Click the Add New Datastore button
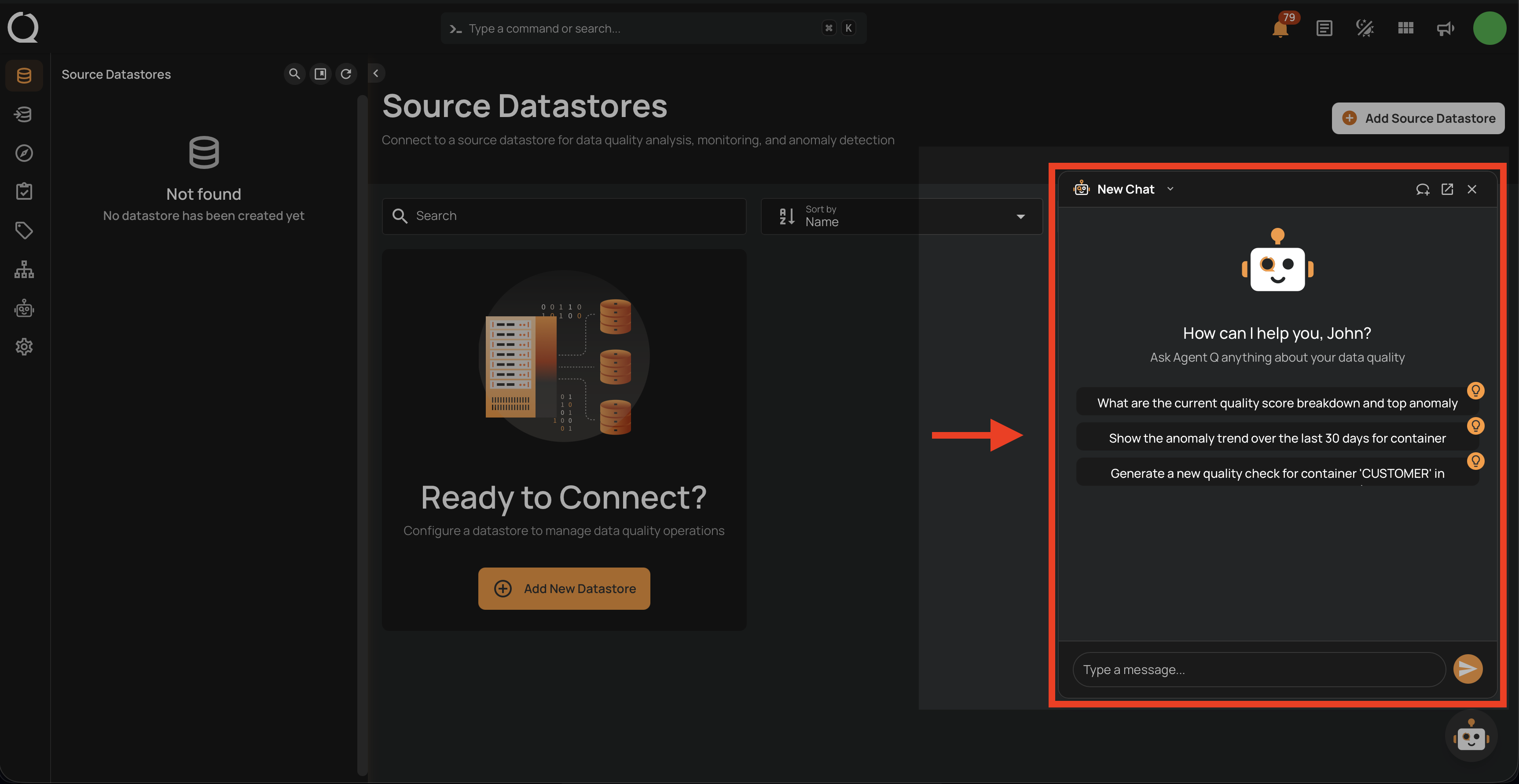The image size is (1519, 784). click(x=564, y=588)
